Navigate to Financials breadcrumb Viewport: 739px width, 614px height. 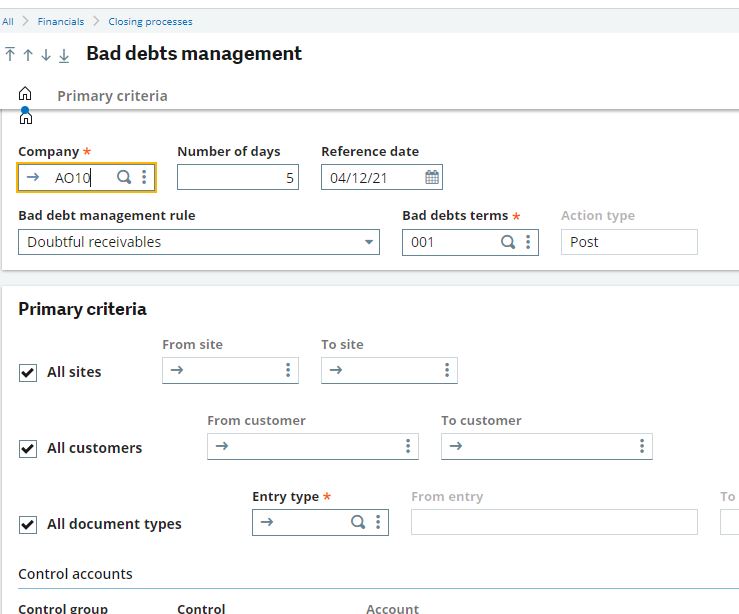61,21
